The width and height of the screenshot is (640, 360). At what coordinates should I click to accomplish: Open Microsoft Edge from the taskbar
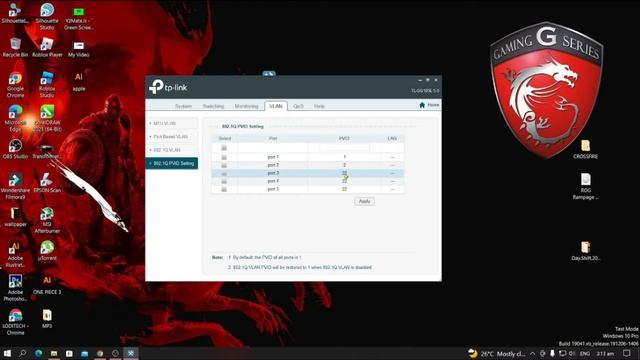coord(38,353)
